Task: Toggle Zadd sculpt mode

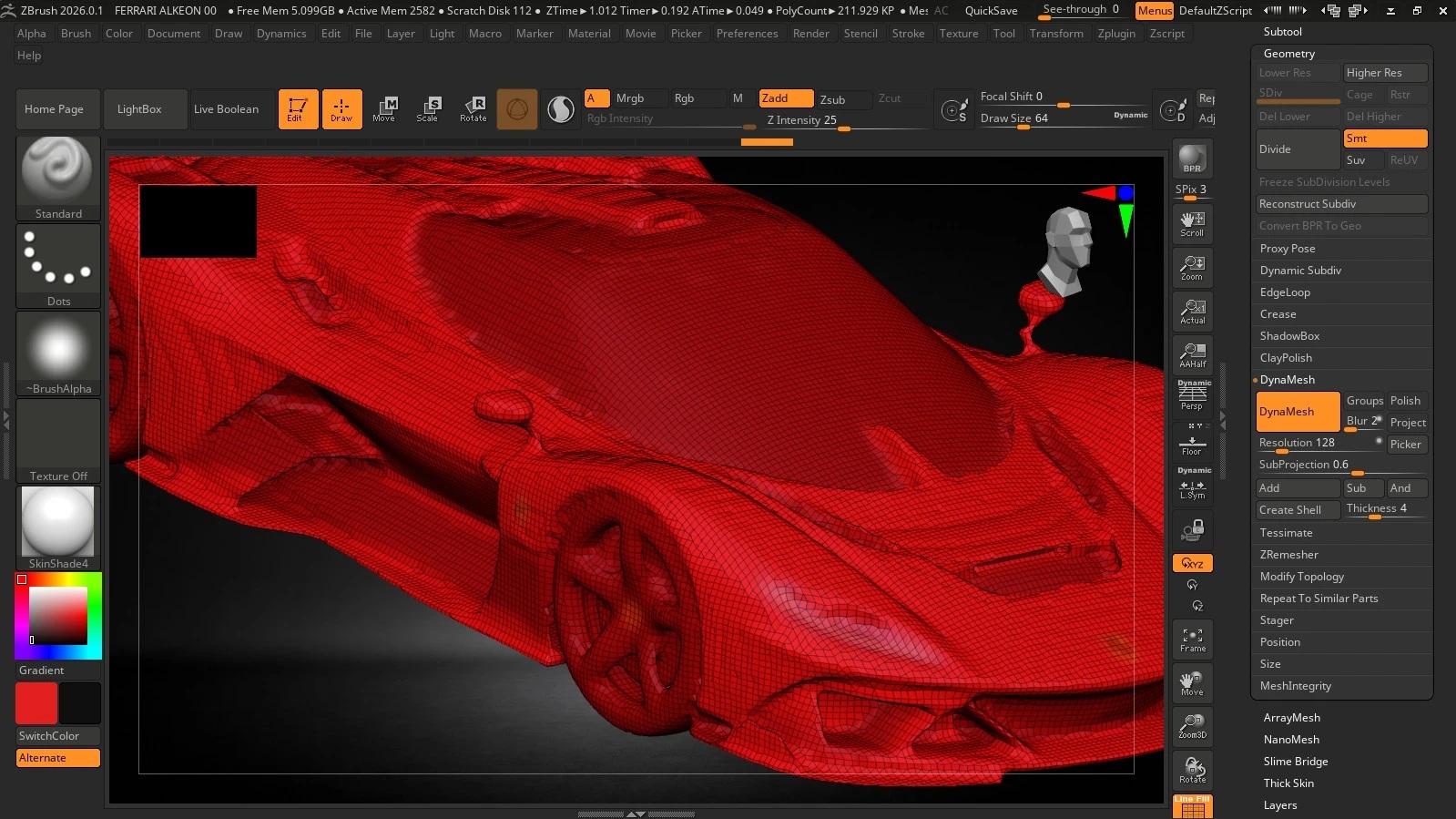Action: point(786,98)
